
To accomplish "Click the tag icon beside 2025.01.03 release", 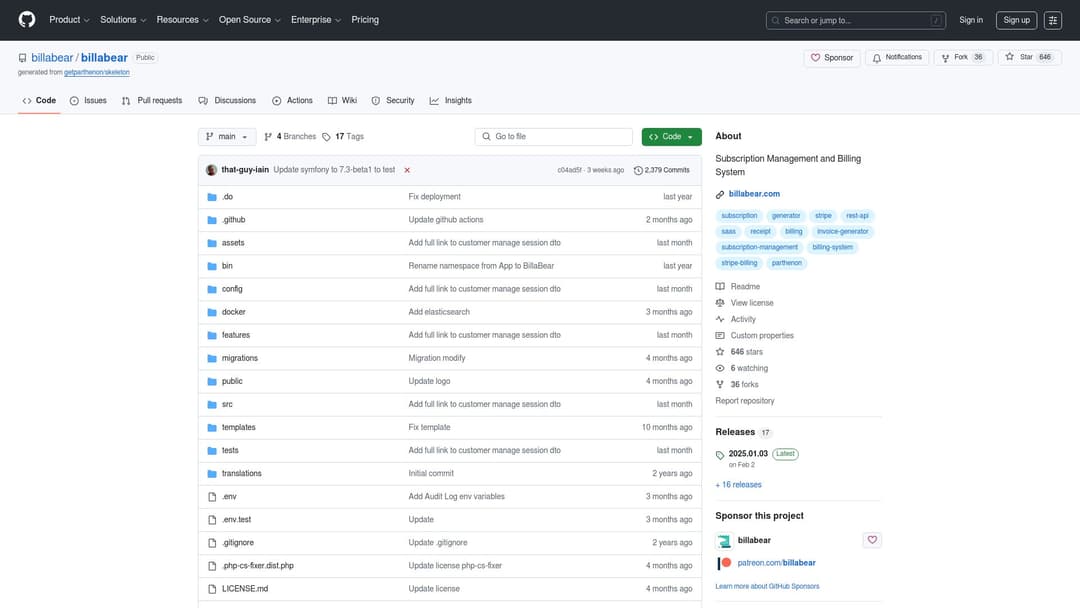I will click(720, 455).
